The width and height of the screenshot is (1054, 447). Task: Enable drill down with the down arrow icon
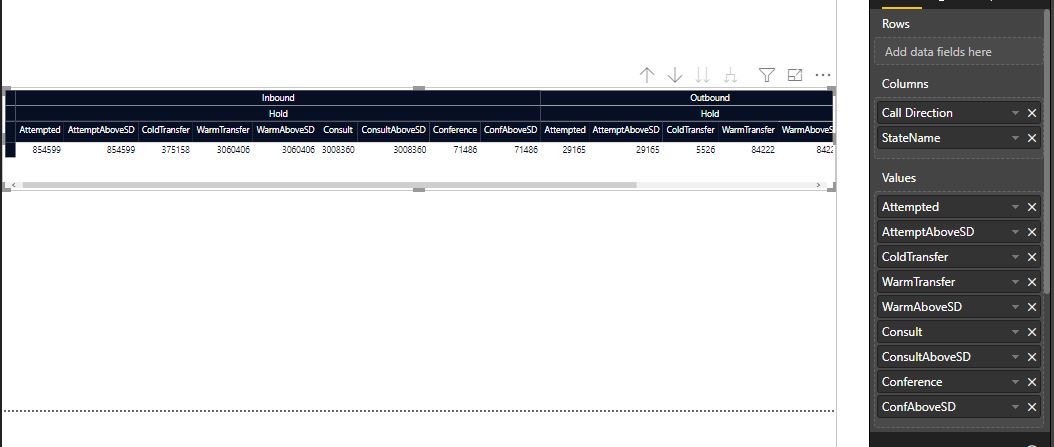674,75
